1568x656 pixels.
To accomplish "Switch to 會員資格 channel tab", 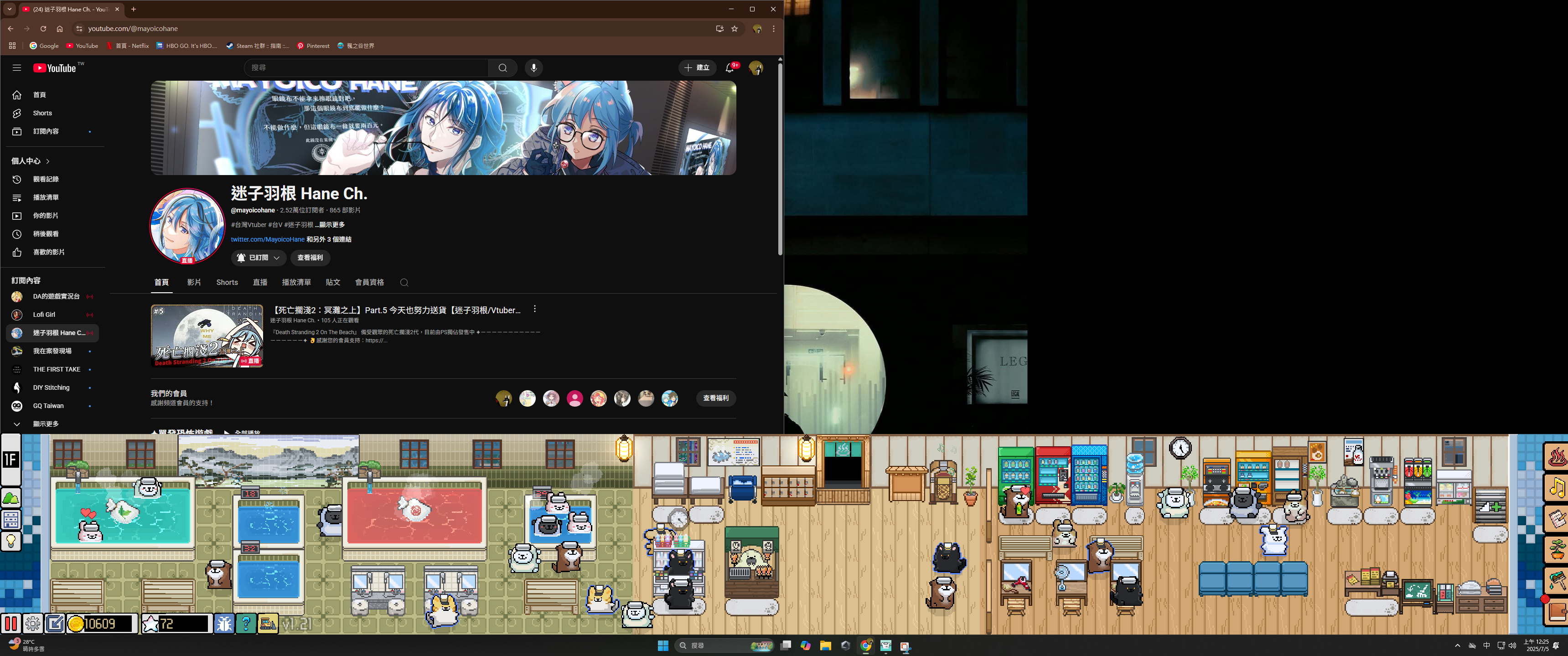I will click(369, 282).
